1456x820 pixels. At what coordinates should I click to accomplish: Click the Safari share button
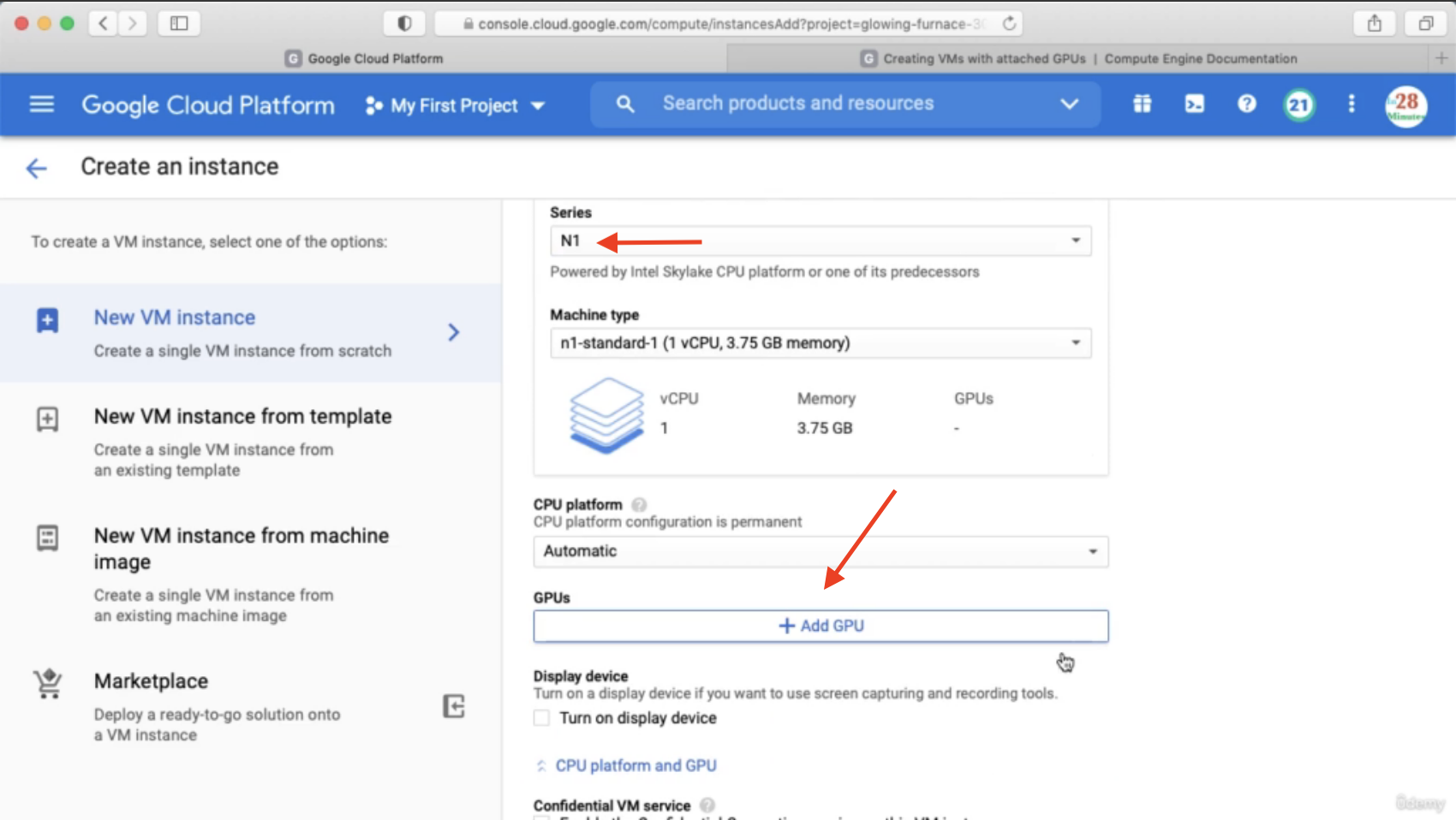coord(1375,23)
